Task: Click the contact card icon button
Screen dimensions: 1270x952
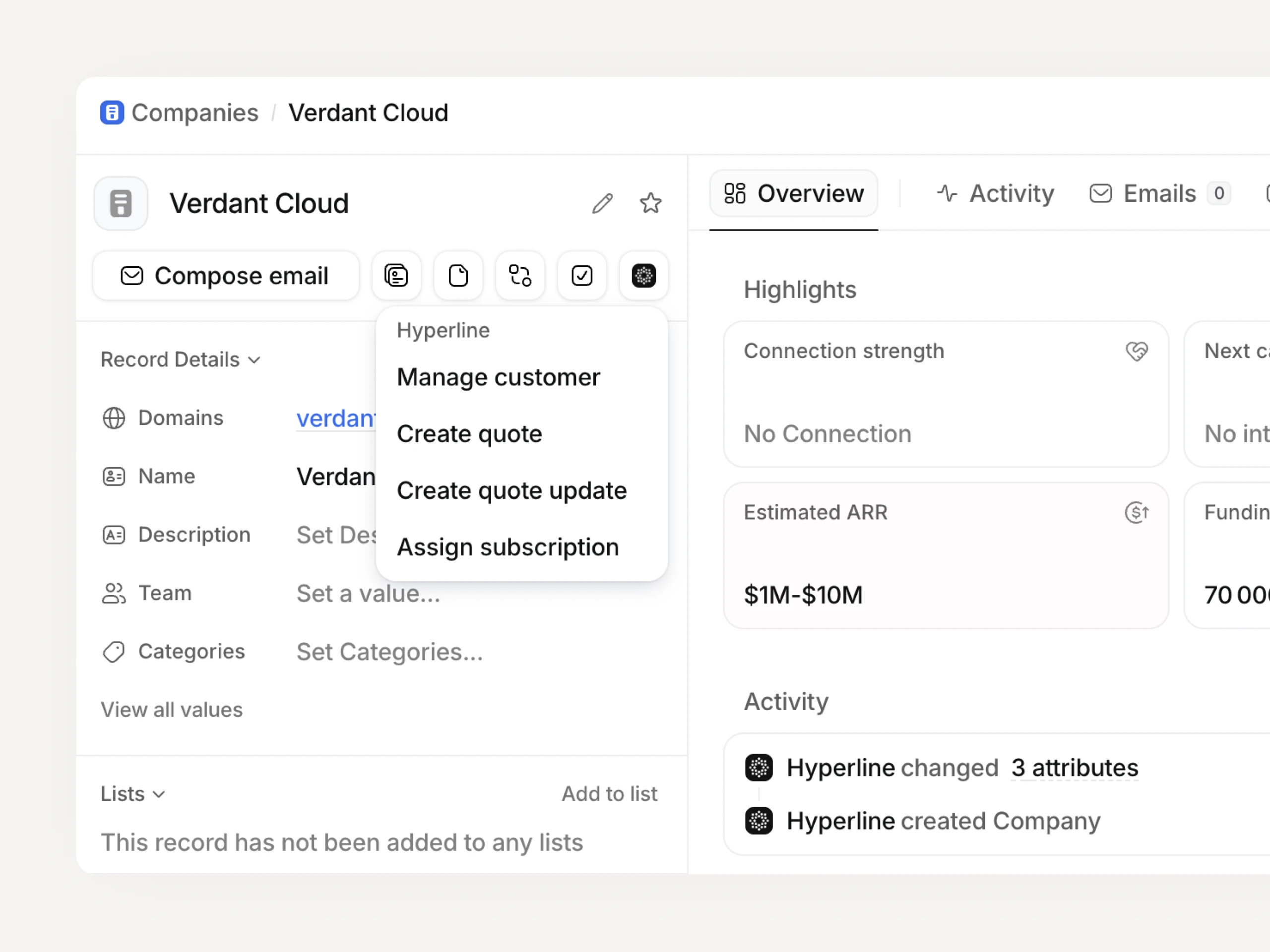Action: click(396, 276)
